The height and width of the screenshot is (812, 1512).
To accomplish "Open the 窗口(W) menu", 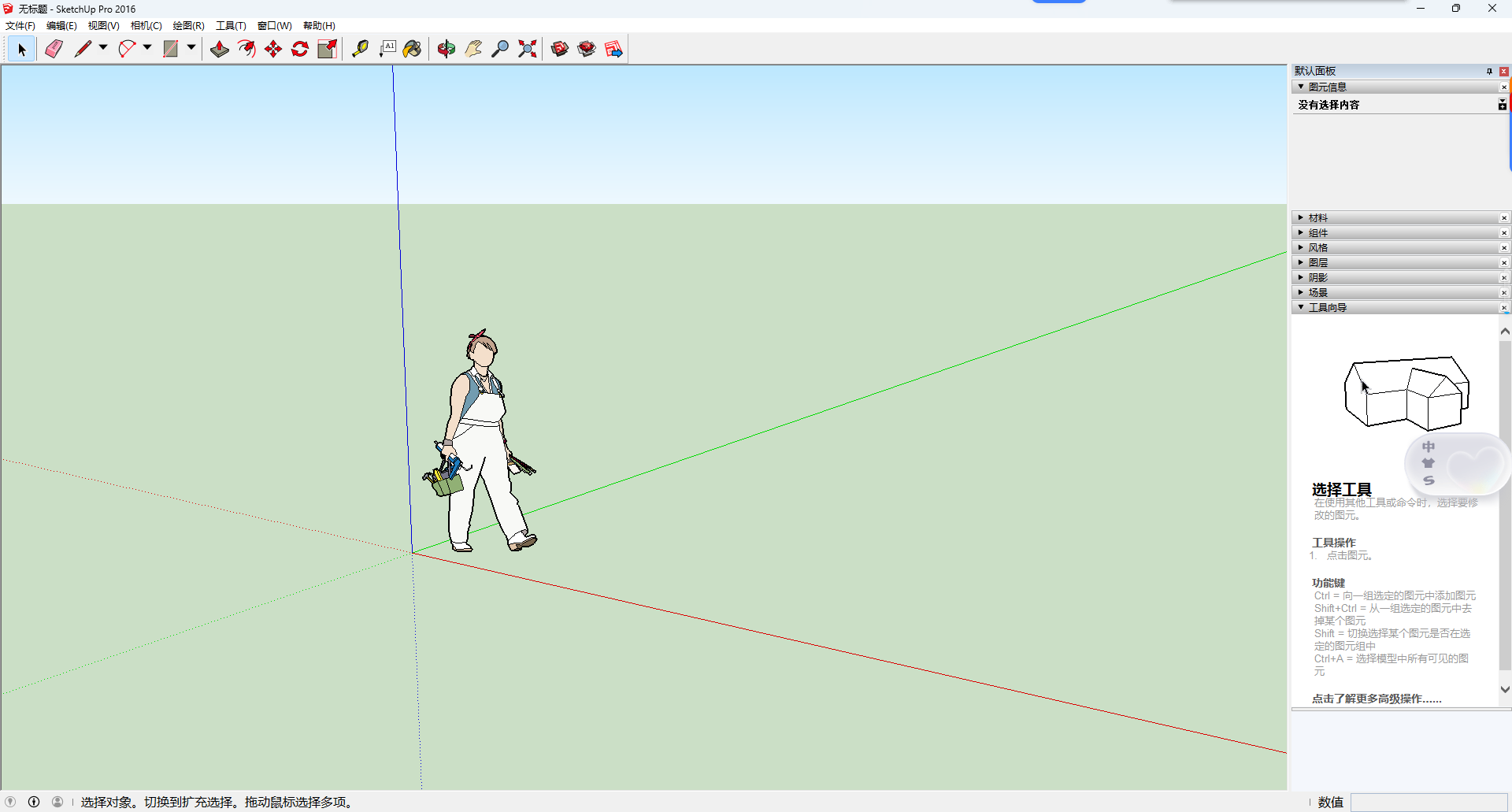I will tap(273, 25).
